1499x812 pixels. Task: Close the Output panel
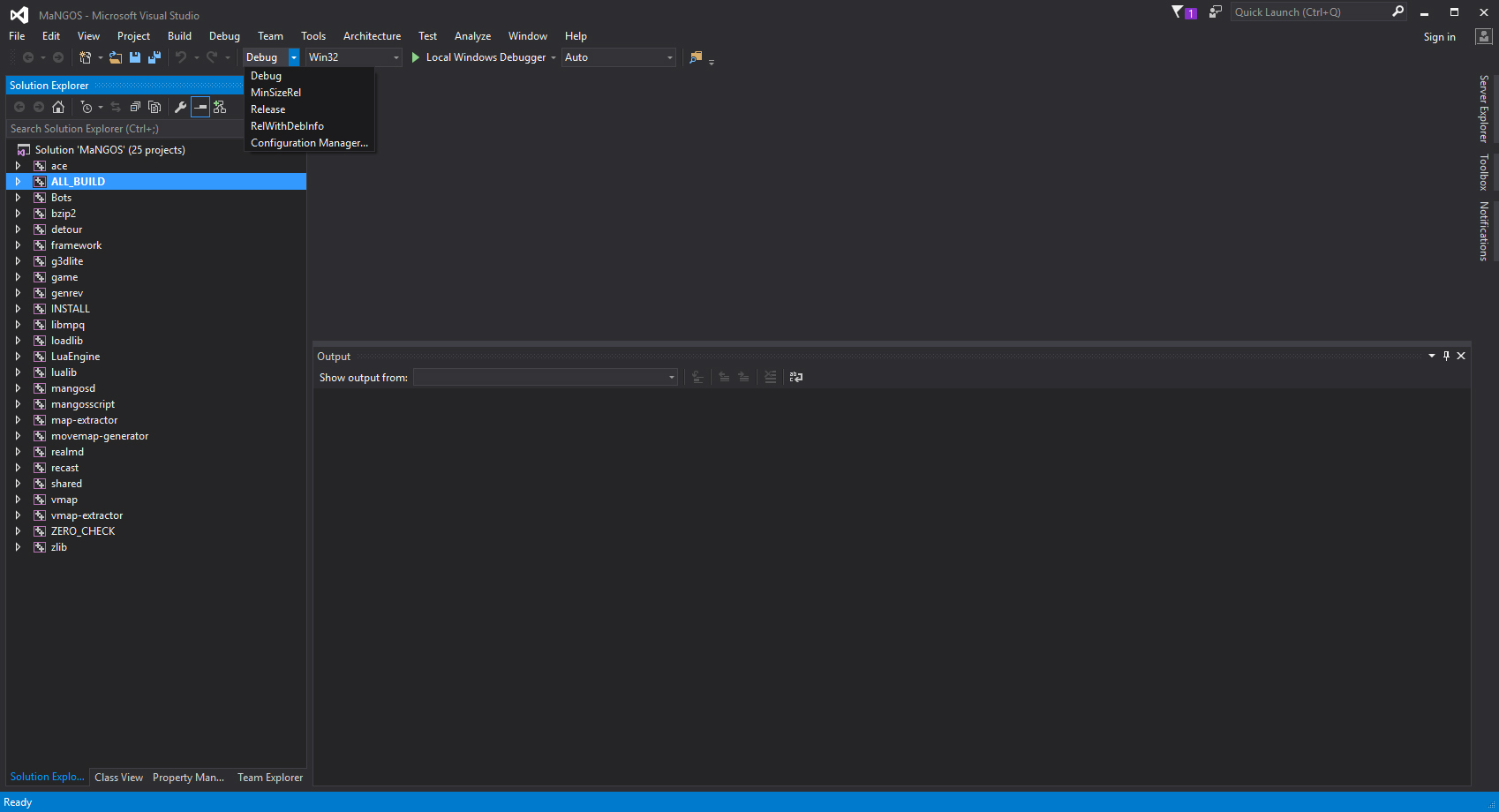(1461, 356)
